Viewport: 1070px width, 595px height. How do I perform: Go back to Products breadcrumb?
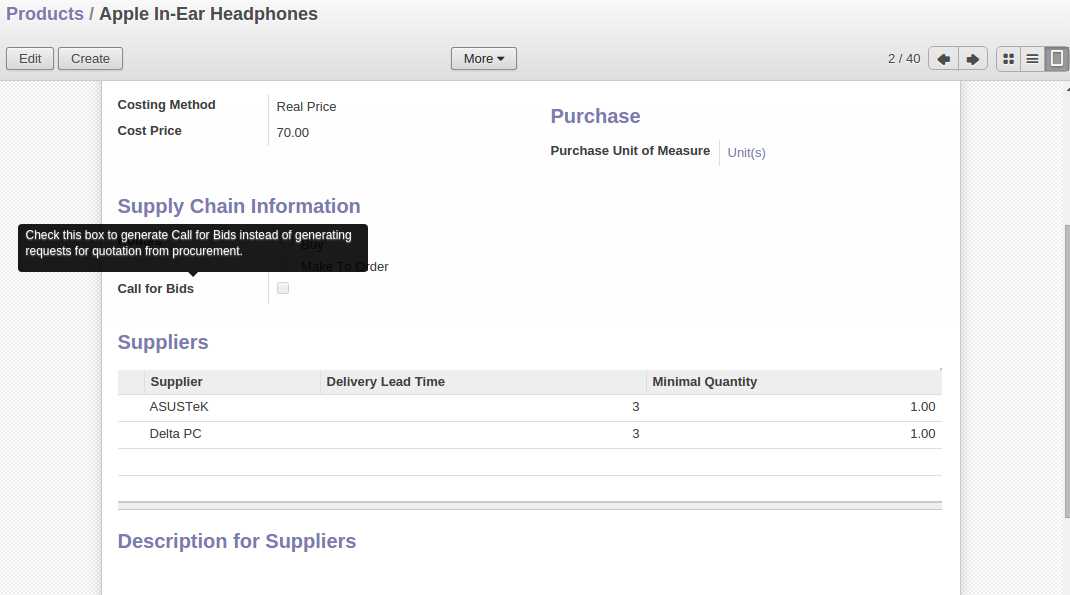[45, 14]
